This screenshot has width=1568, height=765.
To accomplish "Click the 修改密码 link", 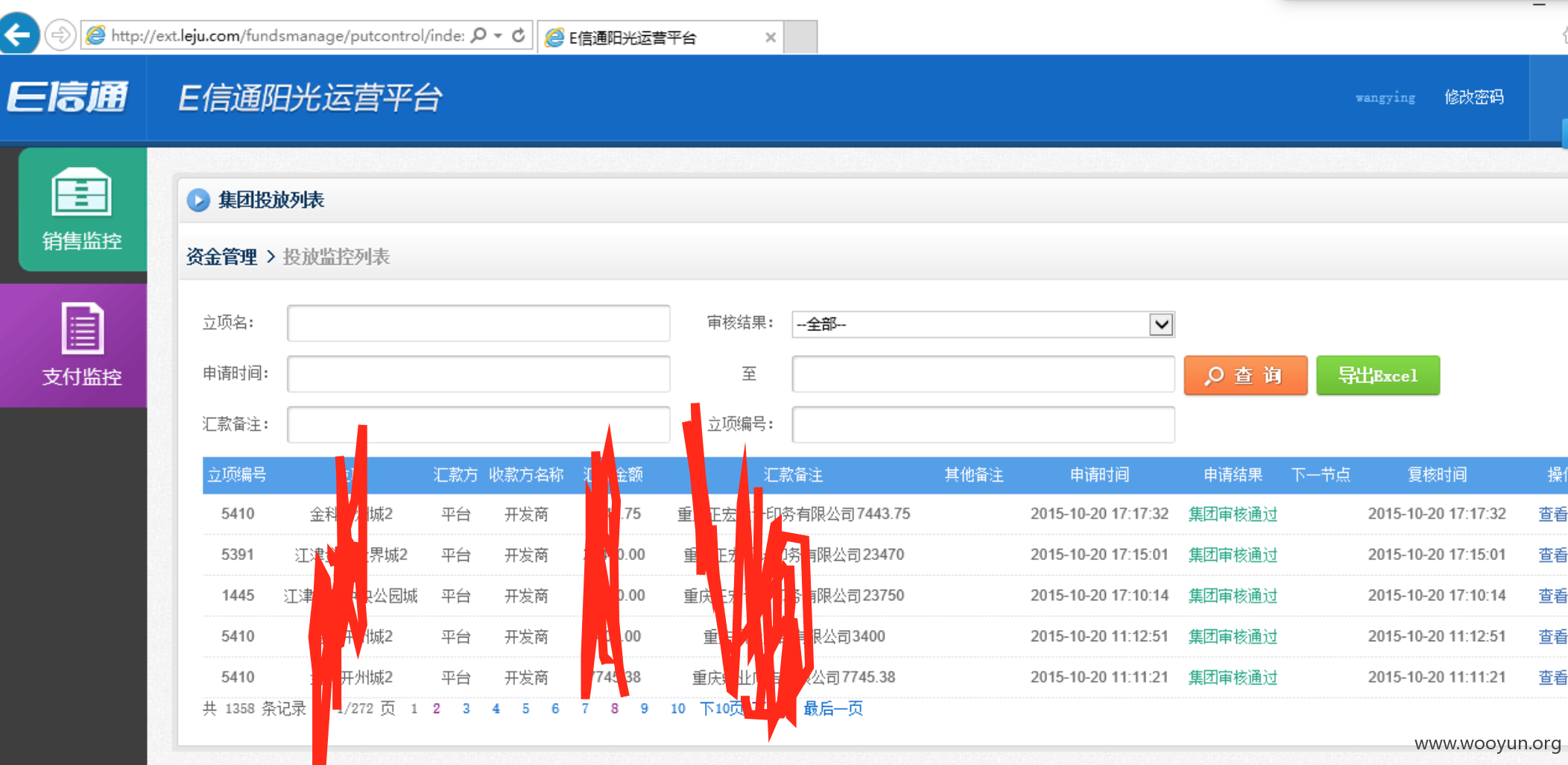I will pos(1473,97).
